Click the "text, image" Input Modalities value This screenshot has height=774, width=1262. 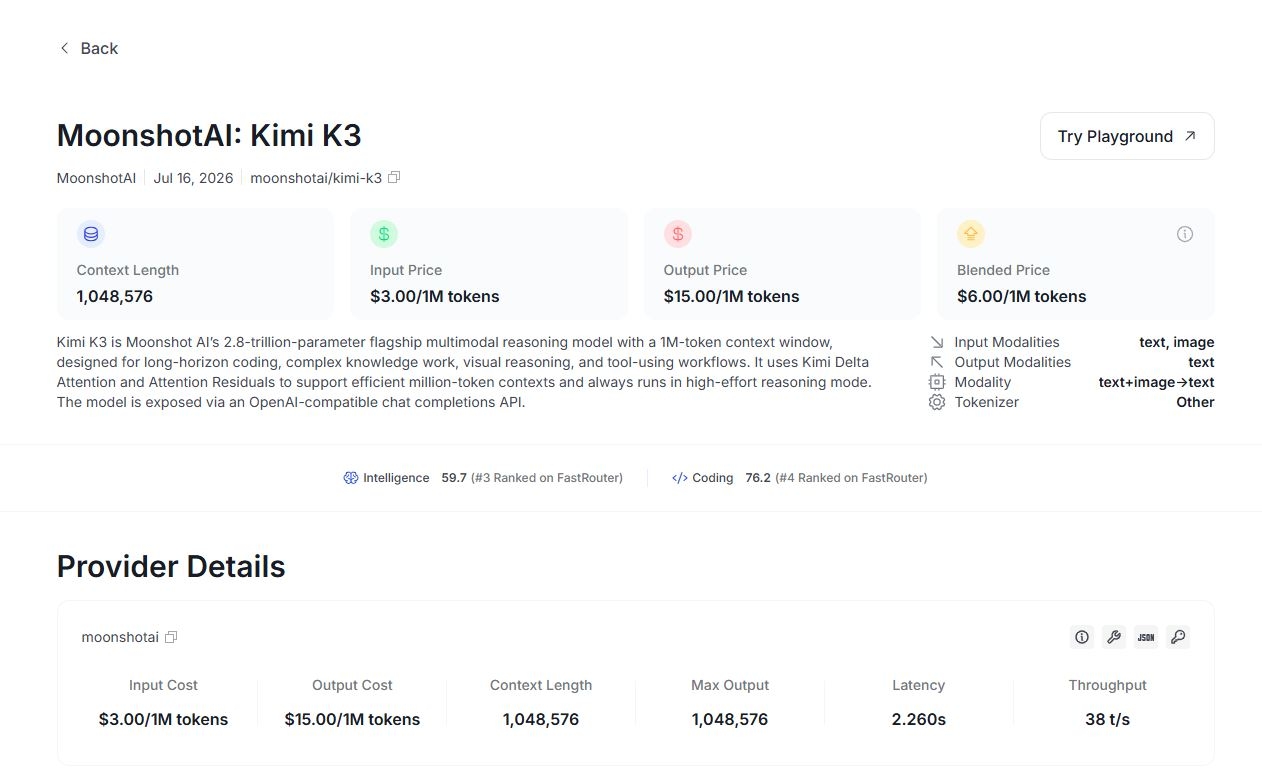1177,342
